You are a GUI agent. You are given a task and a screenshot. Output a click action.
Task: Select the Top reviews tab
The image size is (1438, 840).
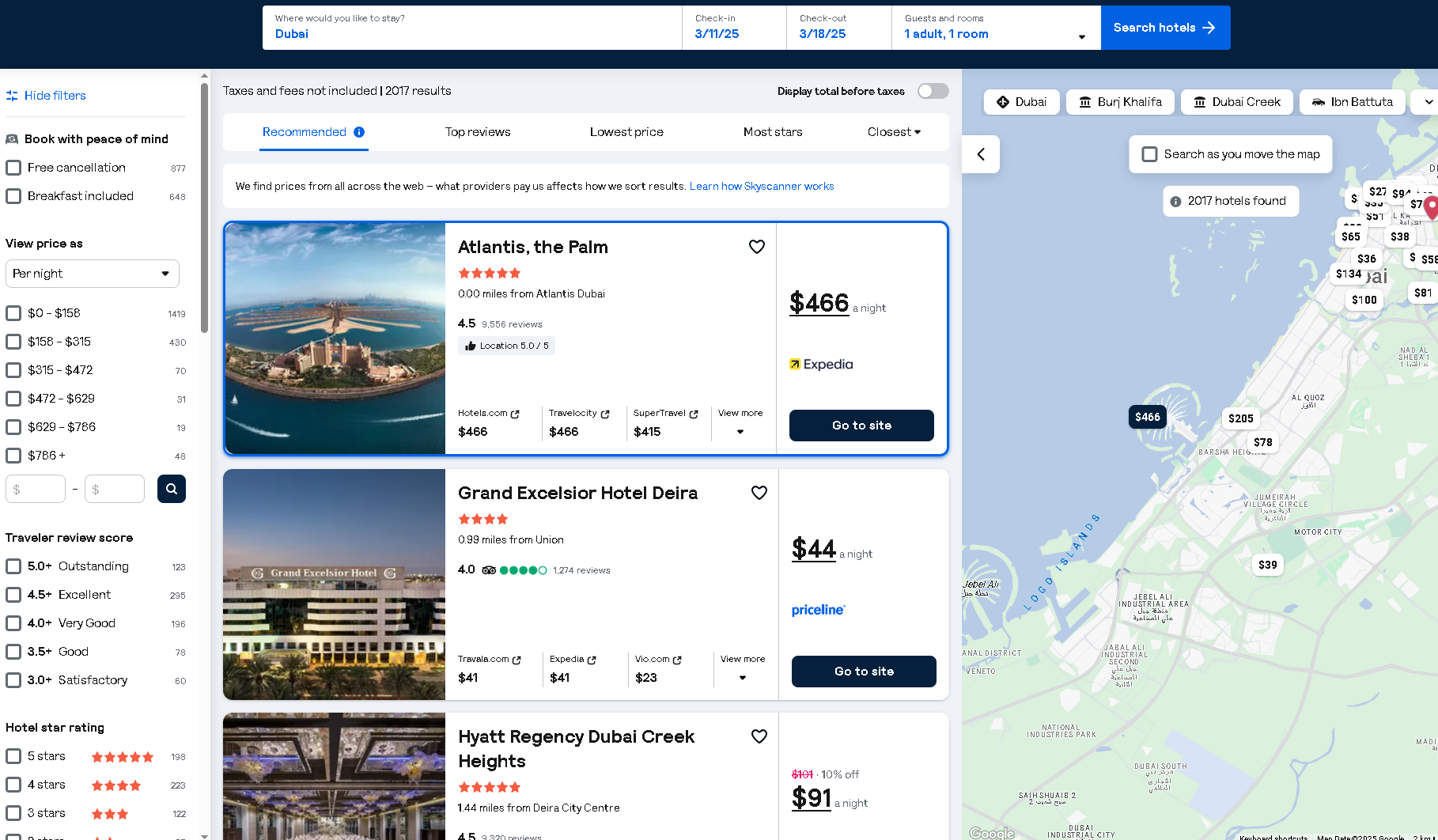(x=478, y=132)
